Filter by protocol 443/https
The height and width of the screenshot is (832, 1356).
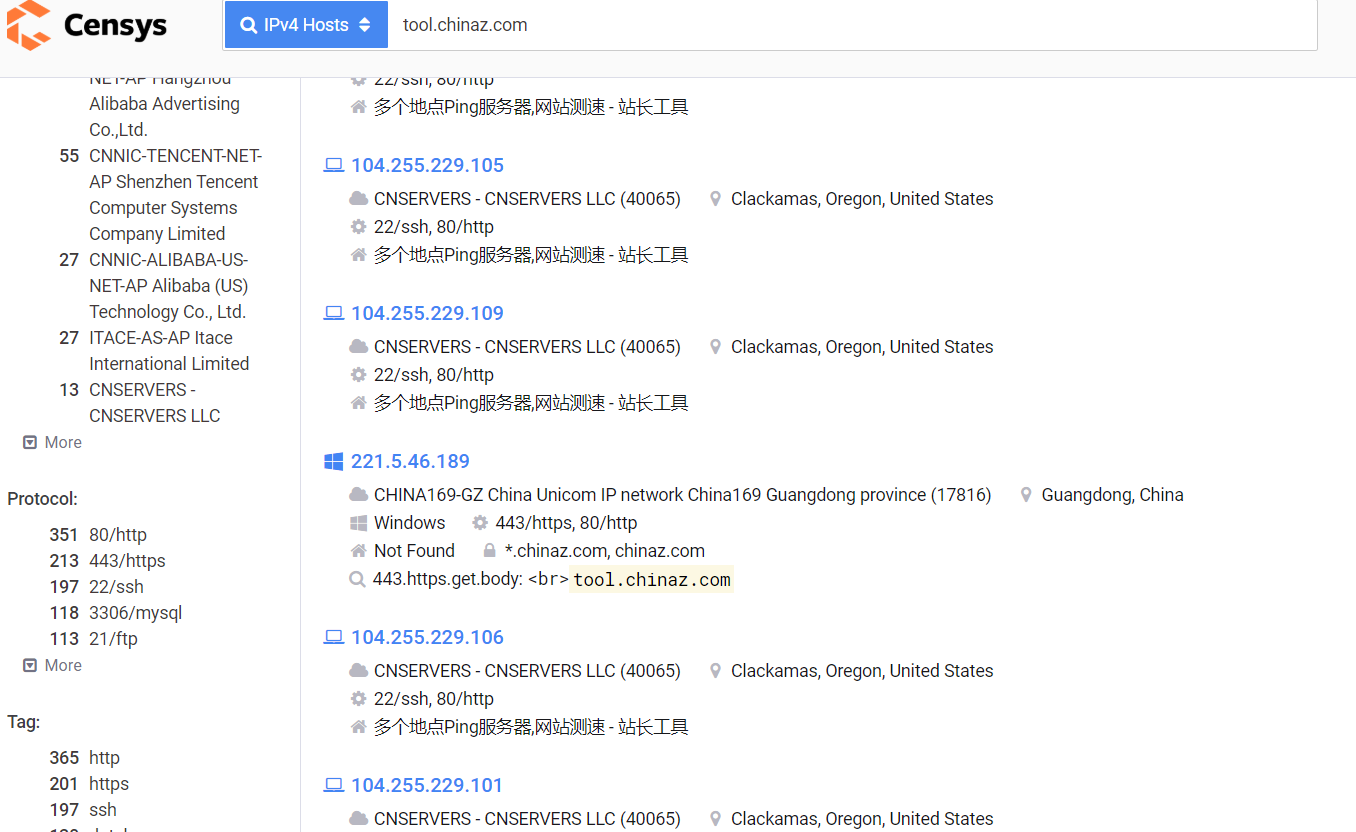(x=127, y=561)
